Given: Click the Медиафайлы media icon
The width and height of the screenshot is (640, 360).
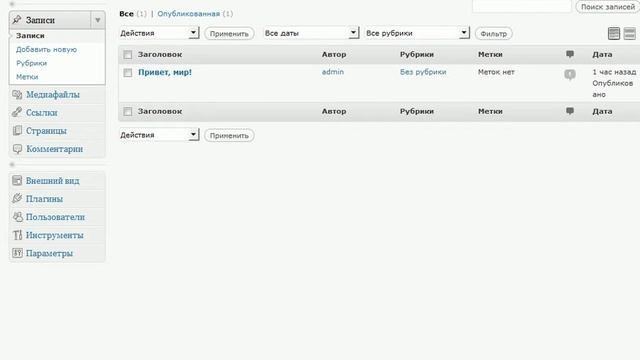Looking at the screenshot, I should click(x=17, y=95).
